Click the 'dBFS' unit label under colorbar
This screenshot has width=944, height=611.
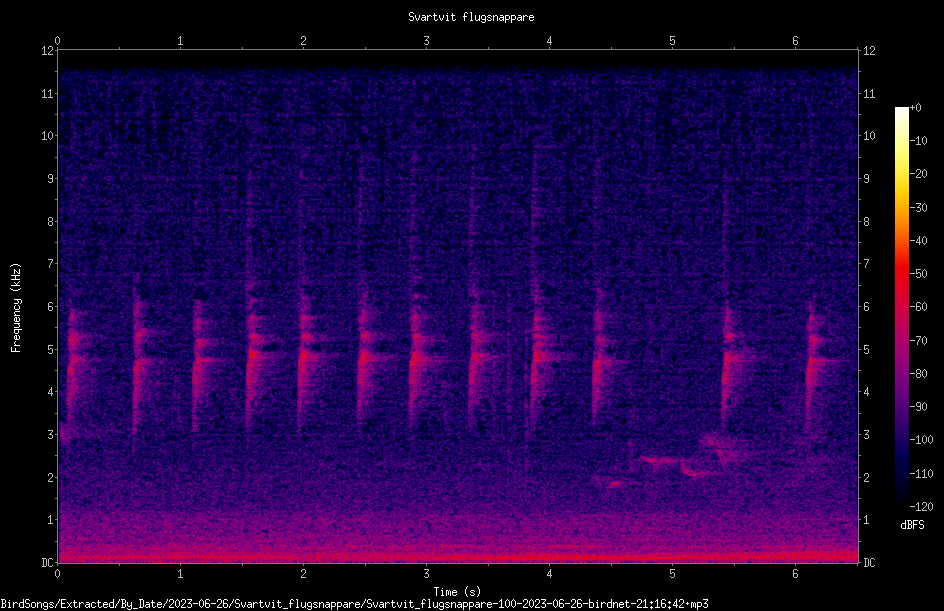[912, 525]
